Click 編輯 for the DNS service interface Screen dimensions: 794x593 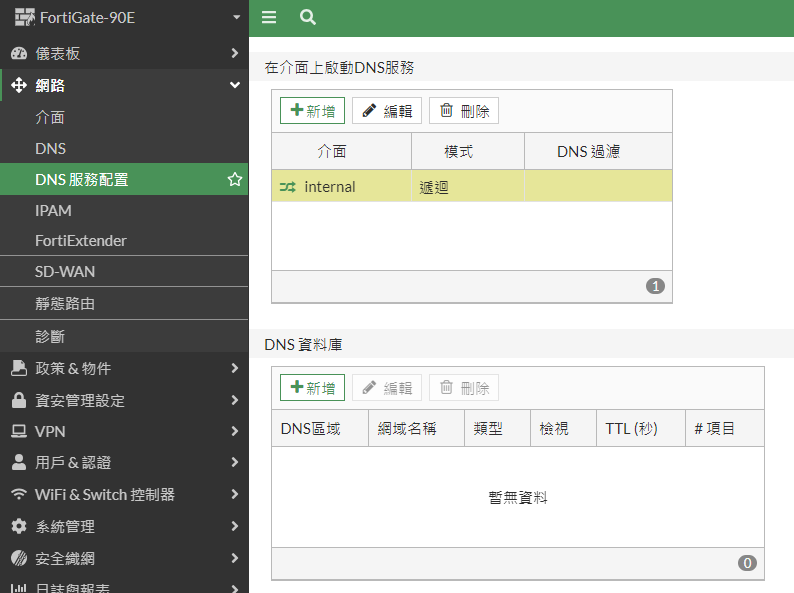pos(387,111)
